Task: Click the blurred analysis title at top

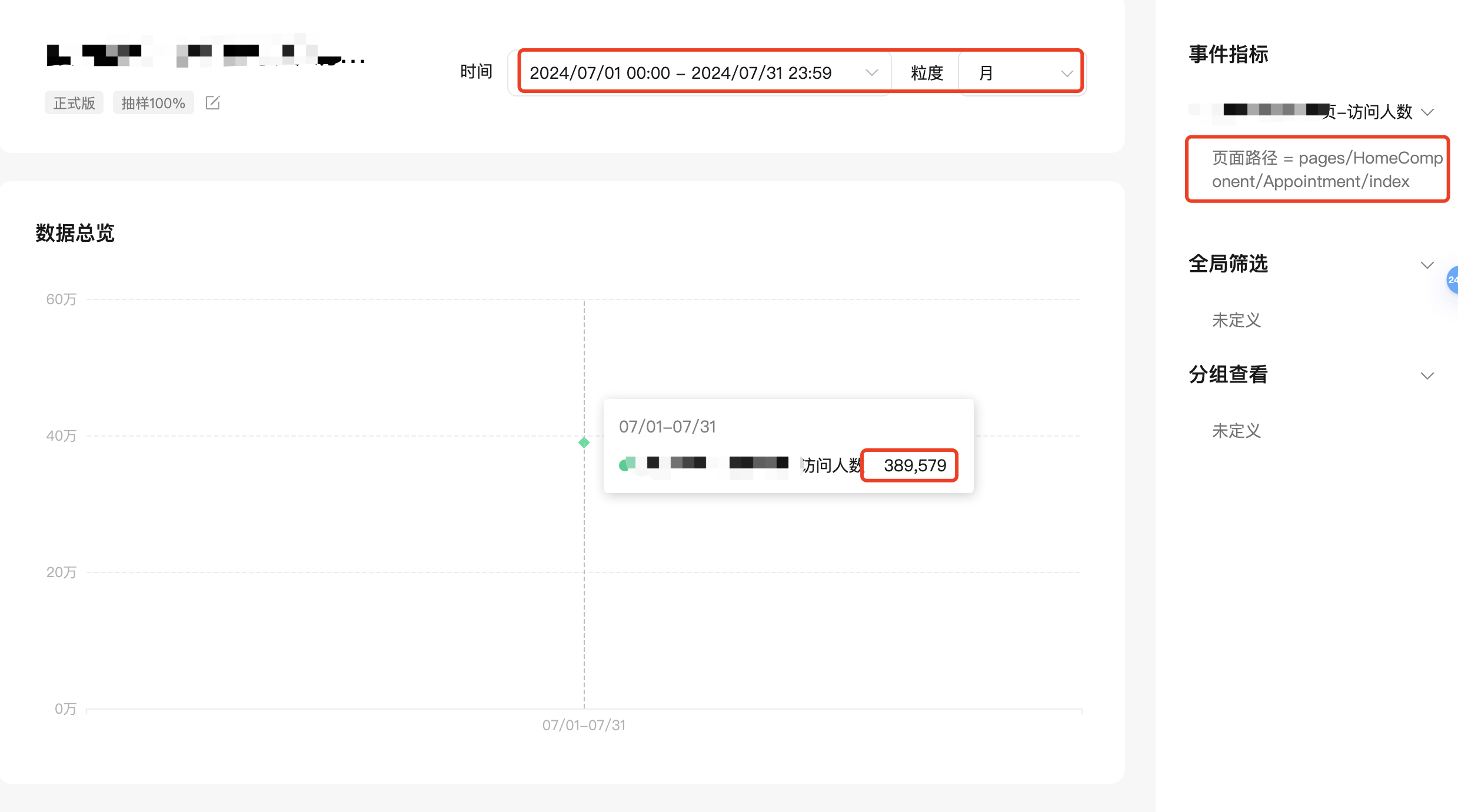Action: point(206,56)
